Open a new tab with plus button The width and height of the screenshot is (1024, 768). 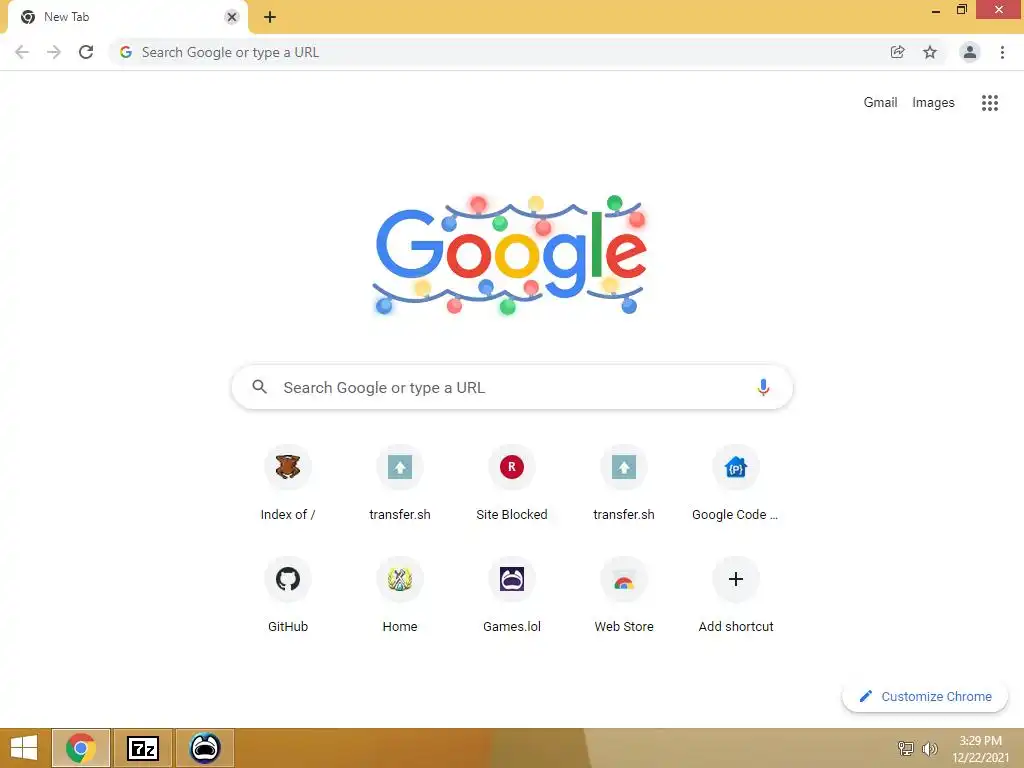[270, 17]
